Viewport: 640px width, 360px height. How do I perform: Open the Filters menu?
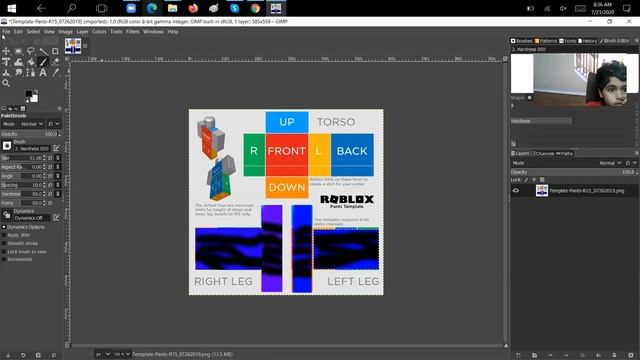(x=132, y=31)
